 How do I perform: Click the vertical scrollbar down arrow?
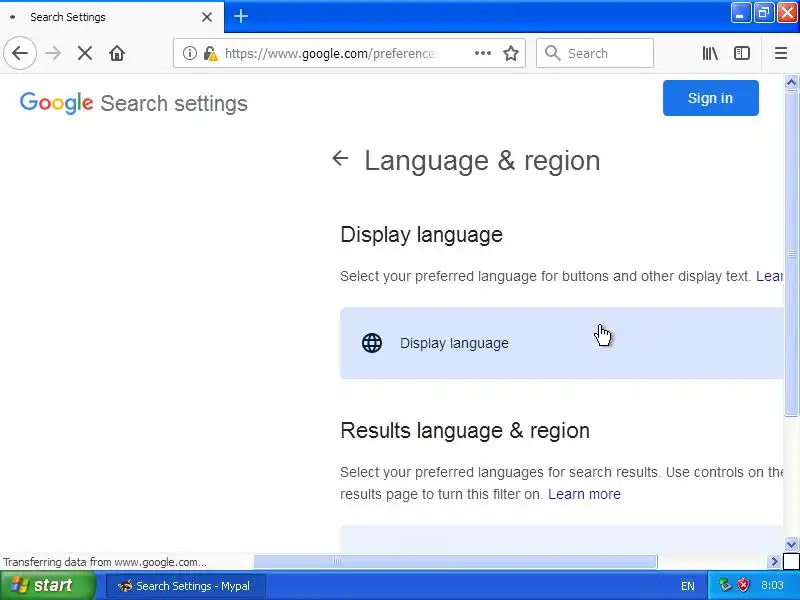(791, 544)
